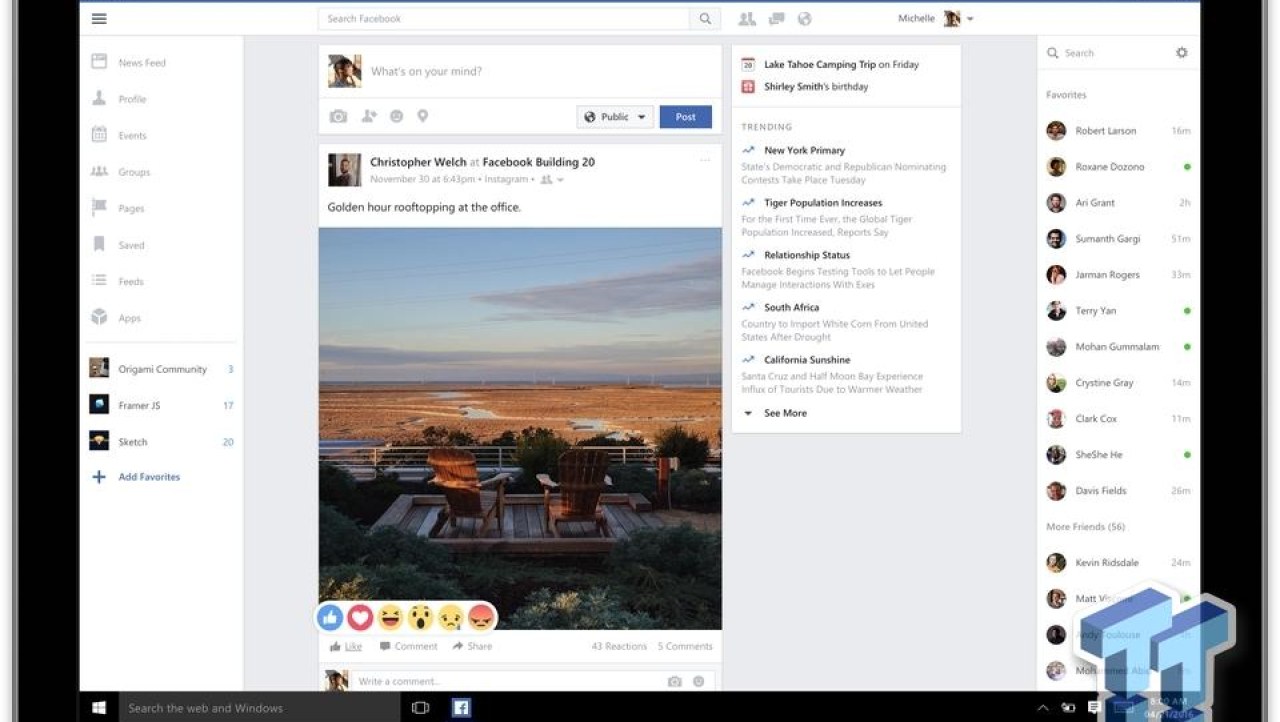Viewport: 1280px width, 722px height.
Task: Click the Search Facebook field
Action: pyautogui.click(x=506, y=19)
